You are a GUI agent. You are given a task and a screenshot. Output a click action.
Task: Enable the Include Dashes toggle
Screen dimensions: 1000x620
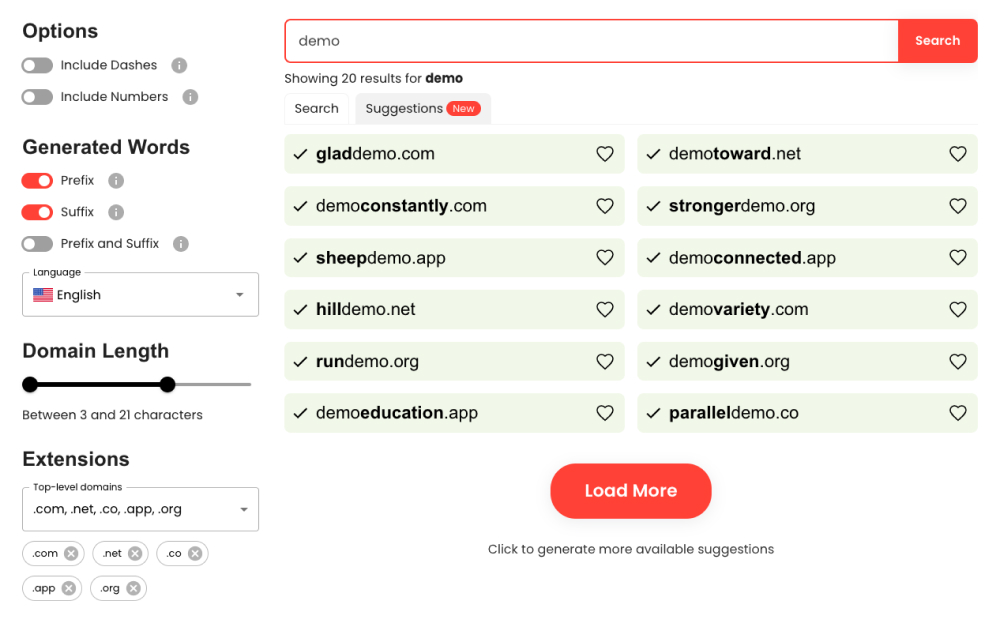(37, 66)
